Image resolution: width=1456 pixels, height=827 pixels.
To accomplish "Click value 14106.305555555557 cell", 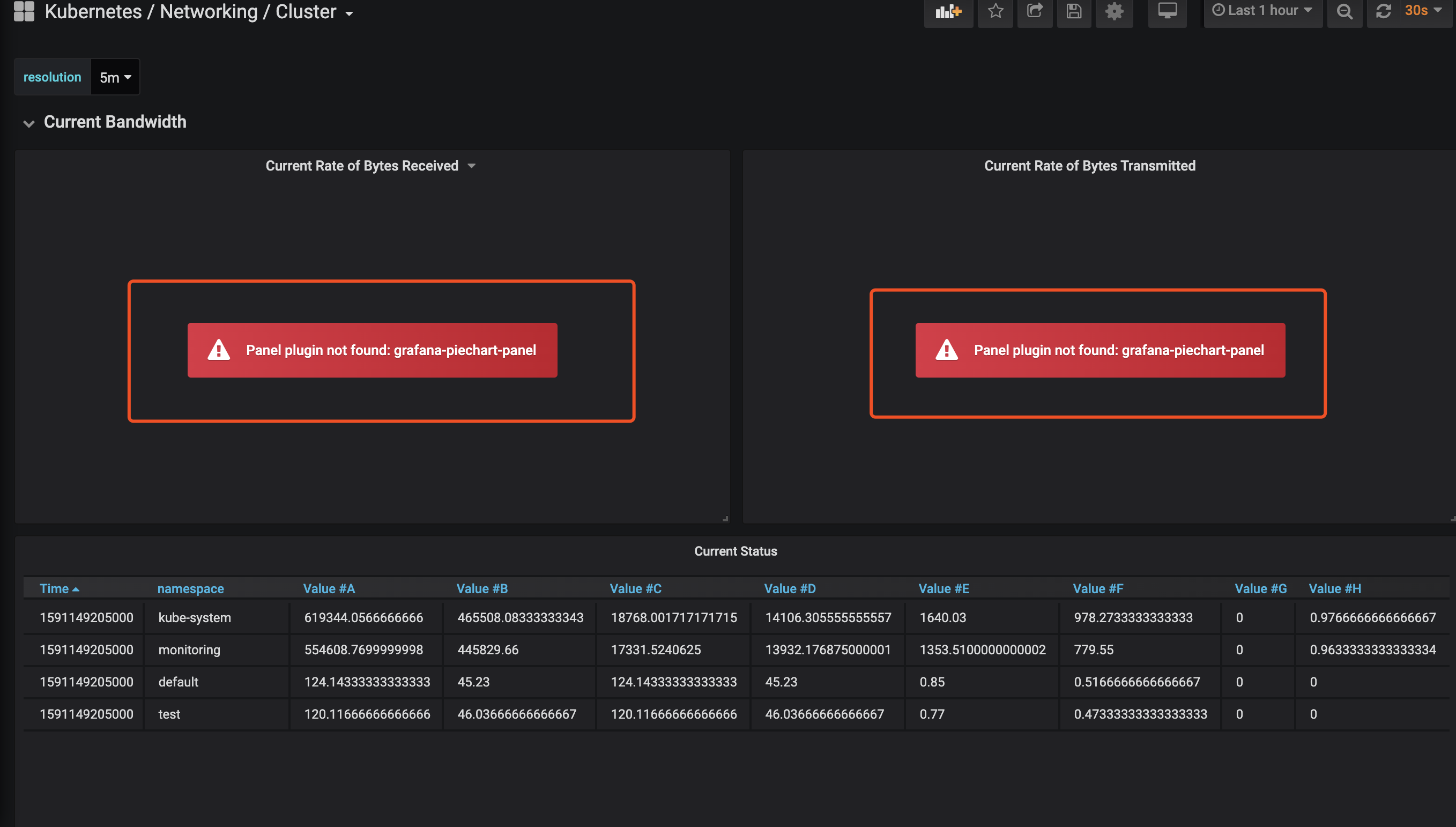I will (828, 617).
